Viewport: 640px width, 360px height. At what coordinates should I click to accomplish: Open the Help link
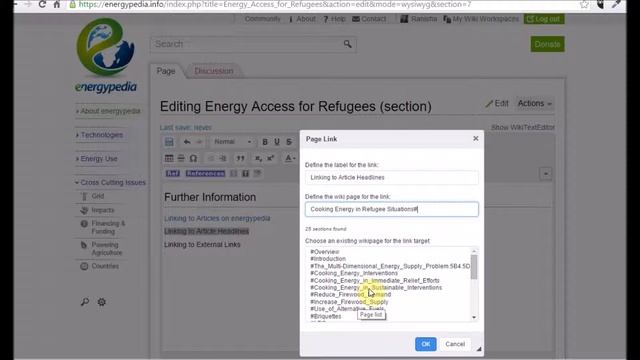[334, 19]
